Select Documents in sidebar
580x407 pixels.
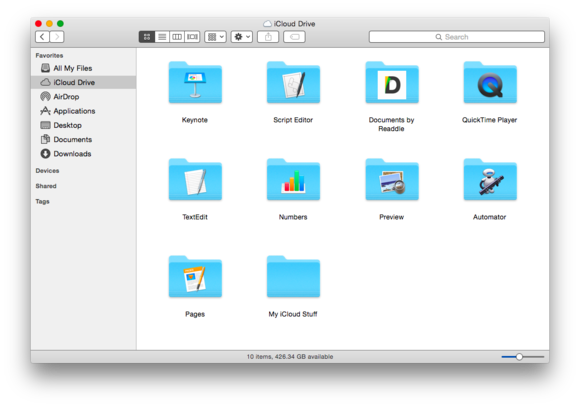84,139
